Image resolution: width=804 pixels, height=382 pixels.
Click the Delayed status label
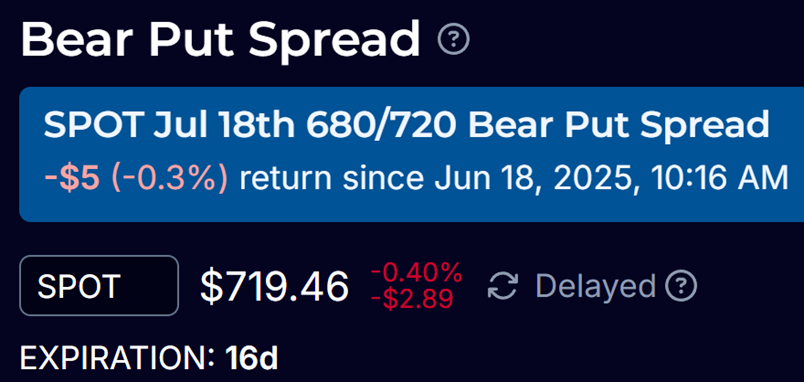[595, 287]
